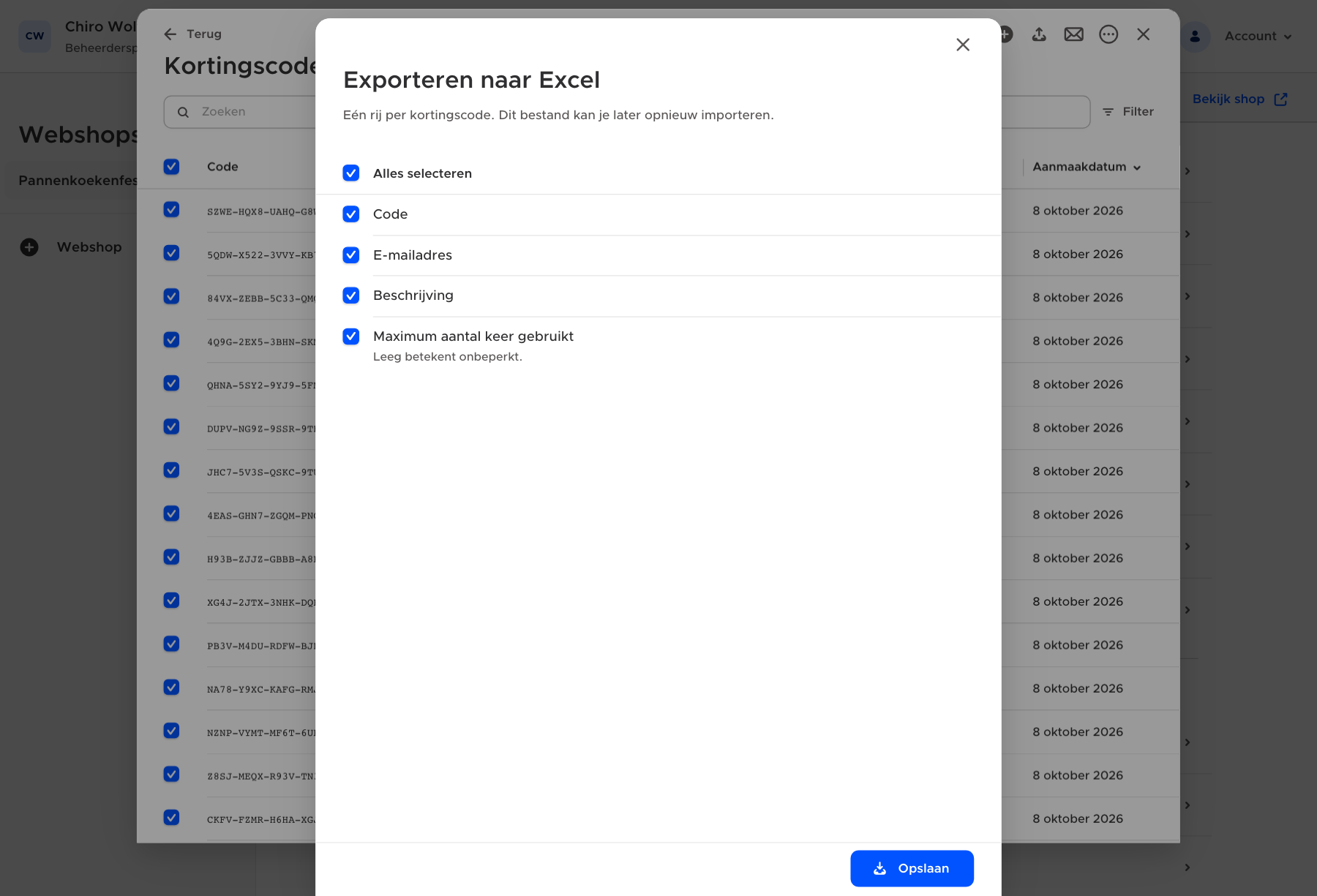Image resolution: width=1317 pixels, height=896 pixels.
Task: Click code H93B-ZJJZ-GBBB row text
Action: pos(261,560)
